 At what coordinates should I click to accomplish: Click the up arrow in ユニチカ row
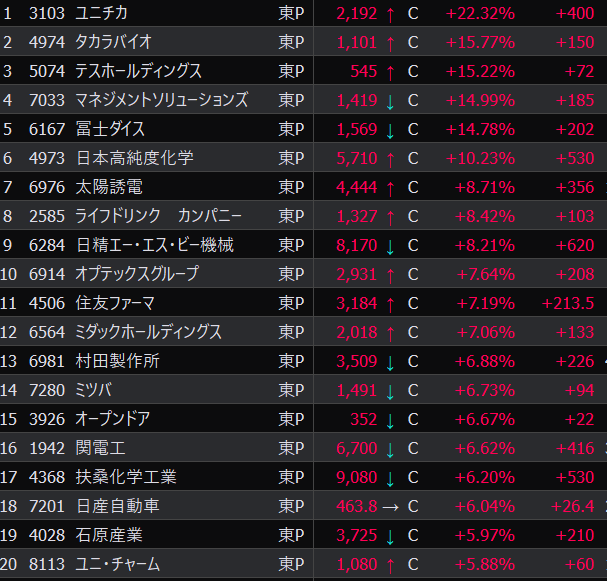click(389, 13)
